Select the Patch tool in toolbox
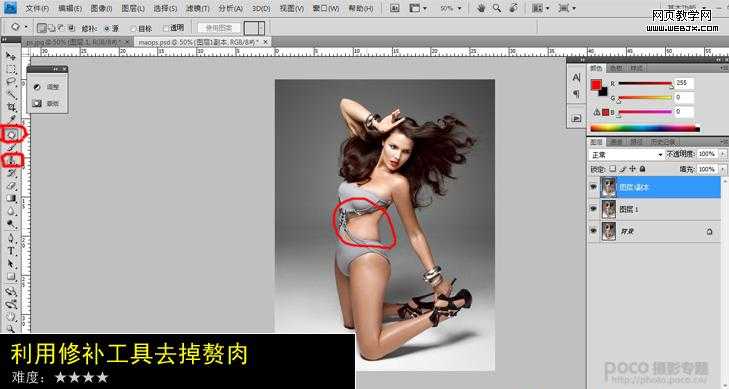The image size is (729, 389). click(x=11, y=135)
